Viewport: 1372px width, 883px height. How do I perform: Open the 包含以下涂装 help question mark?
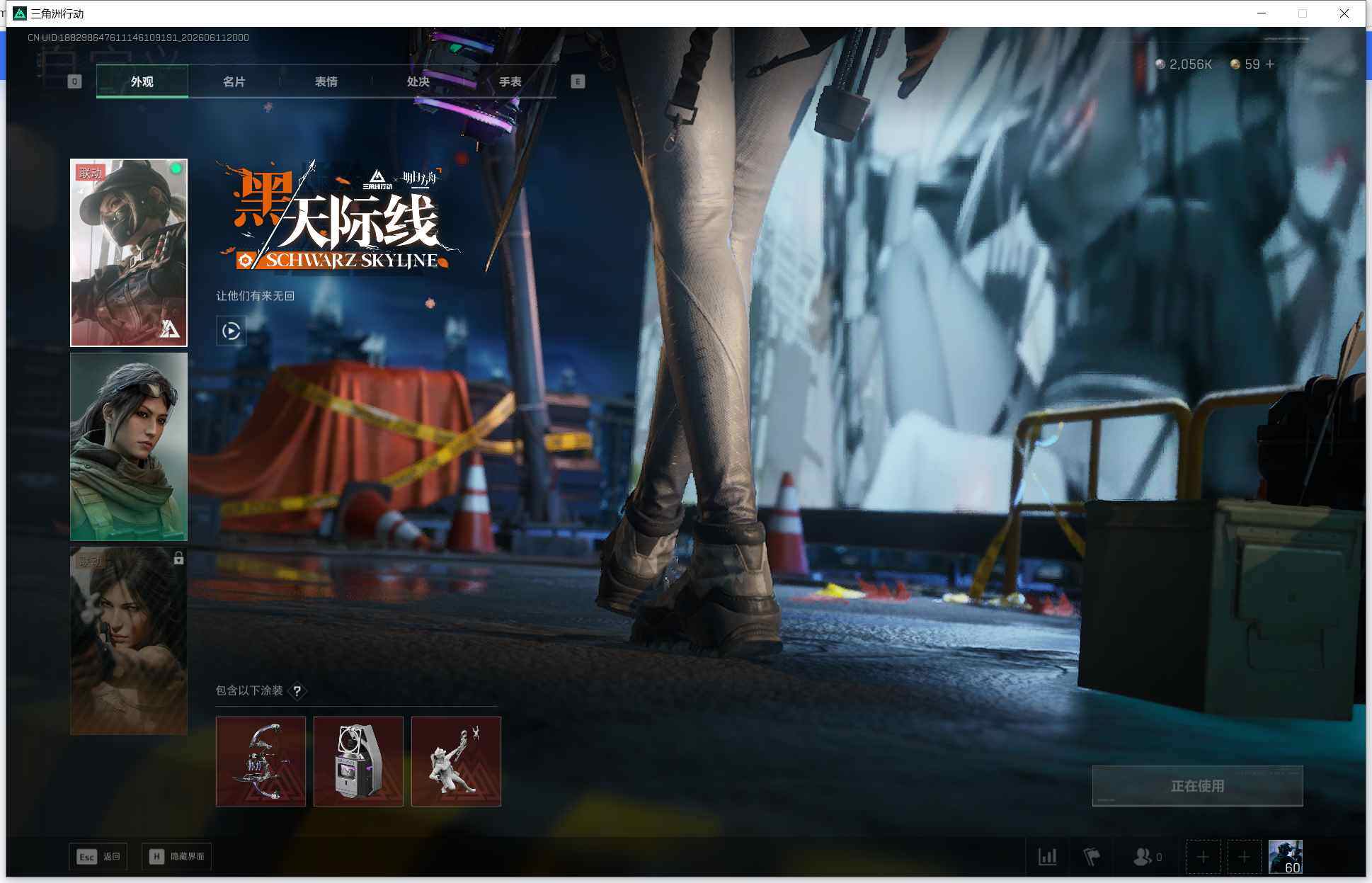click(297, 690)
